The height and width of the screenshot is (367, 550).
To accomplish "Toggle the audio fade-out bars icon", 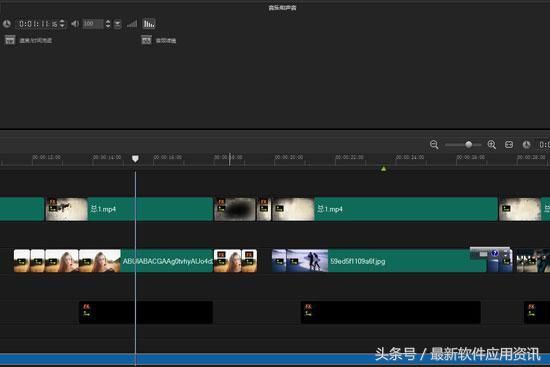I will coord(149,24).
